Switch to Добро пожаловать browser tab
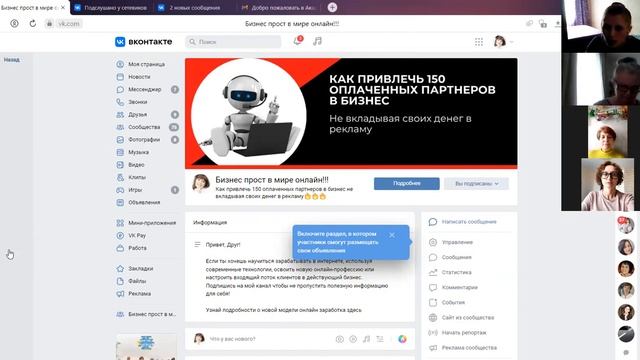640x360 pixels. coord(279,8)
